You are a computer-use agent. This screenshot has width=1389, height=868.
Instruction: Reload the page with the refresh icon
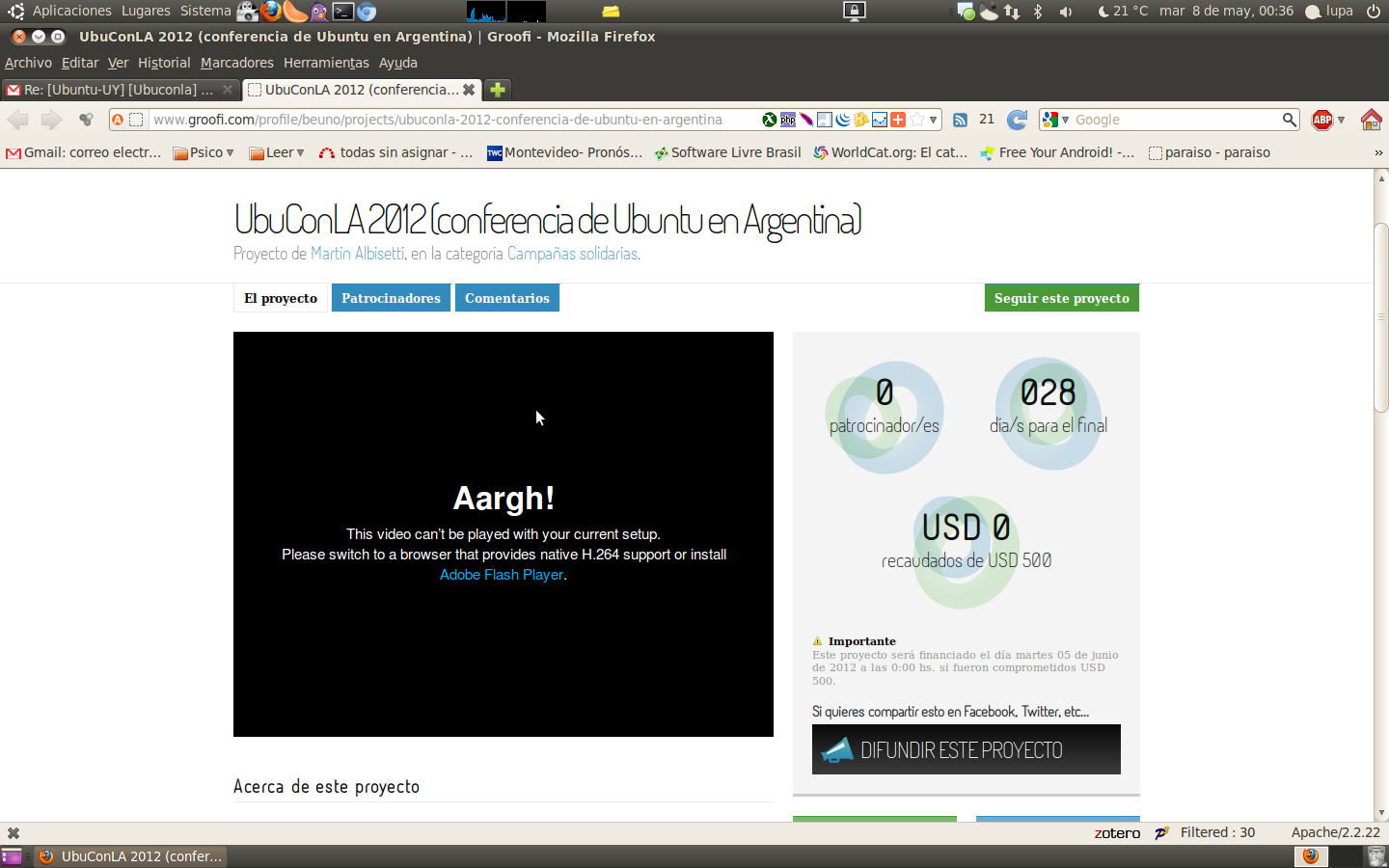click(1017, 120)
